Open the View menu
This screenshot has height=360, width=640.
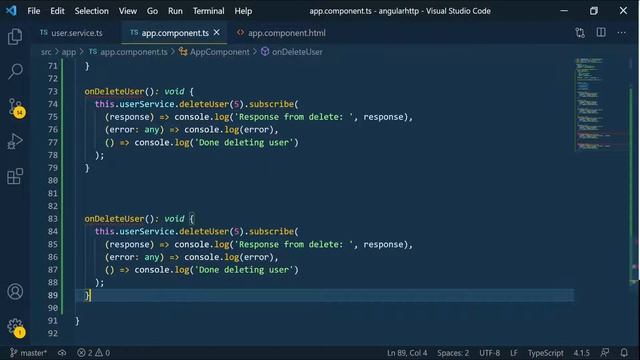click(128, 11)
